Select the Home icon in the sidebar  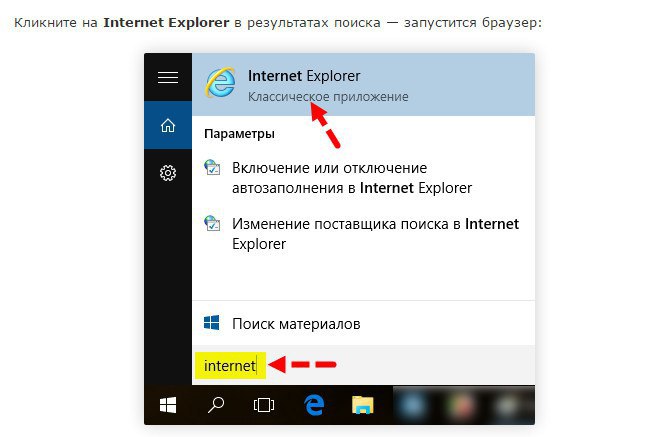(168, 125)
